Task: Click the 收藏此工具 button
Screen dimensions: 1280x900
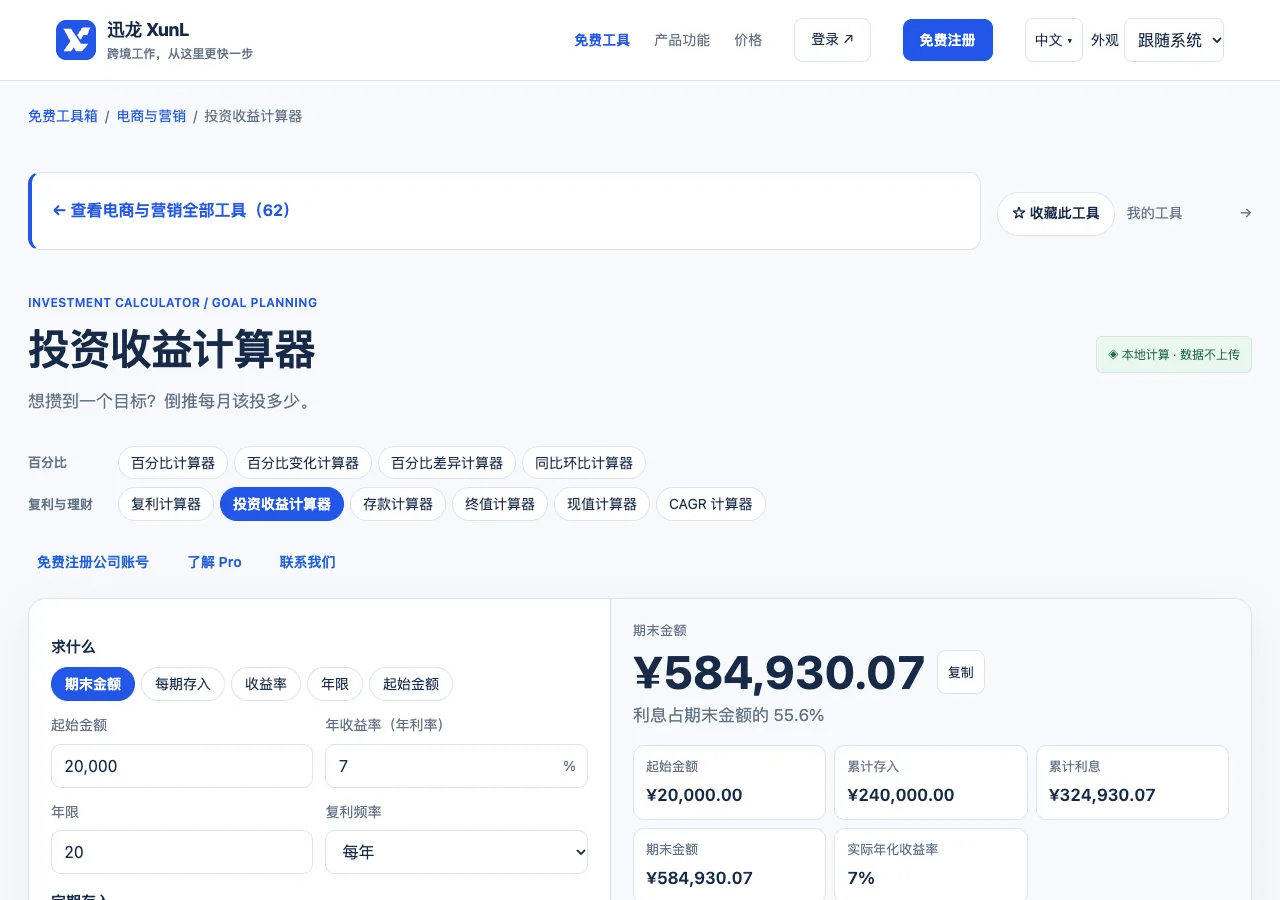Action: [1056, 214]
